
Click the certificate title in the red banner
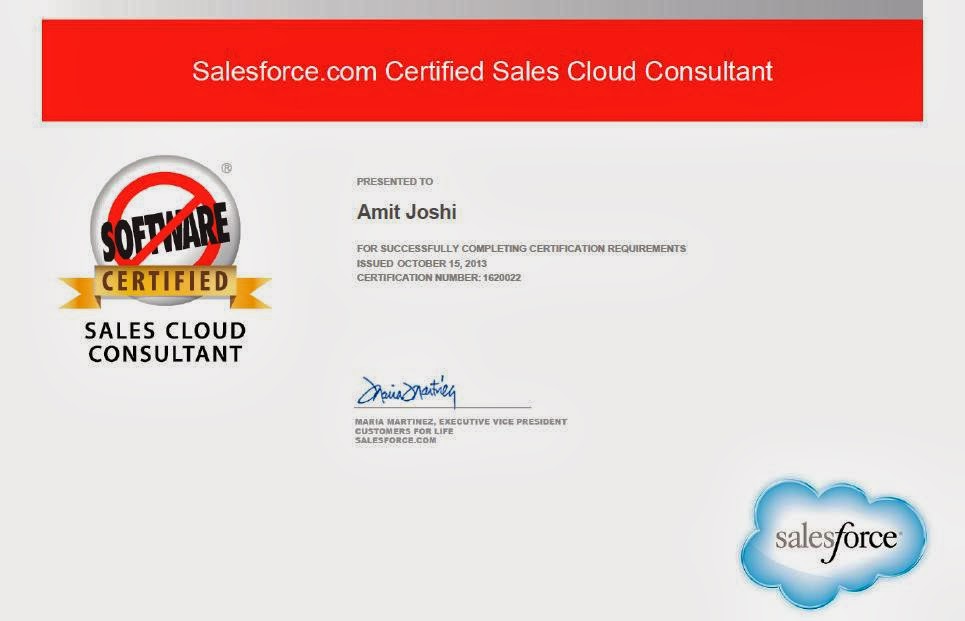[482, 72]
